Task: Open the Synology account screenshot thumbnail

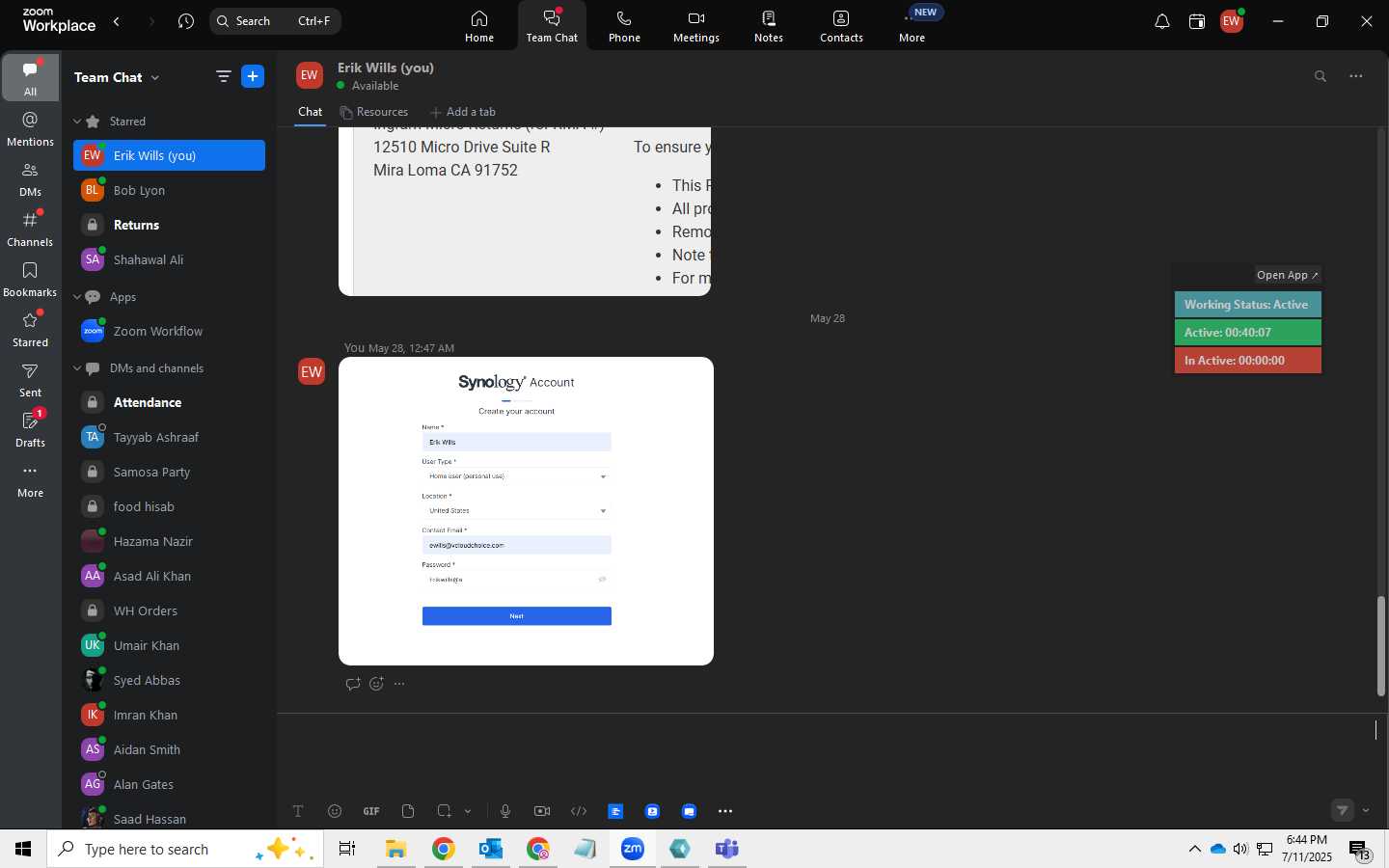Action: [x=526, y=511]
